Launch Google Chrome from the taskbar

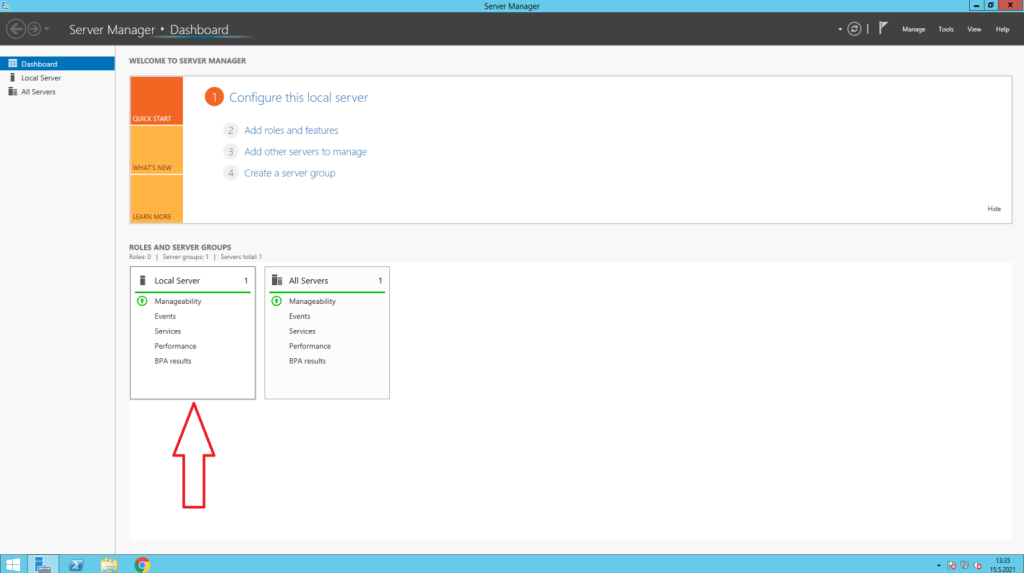tap(142, 565)
